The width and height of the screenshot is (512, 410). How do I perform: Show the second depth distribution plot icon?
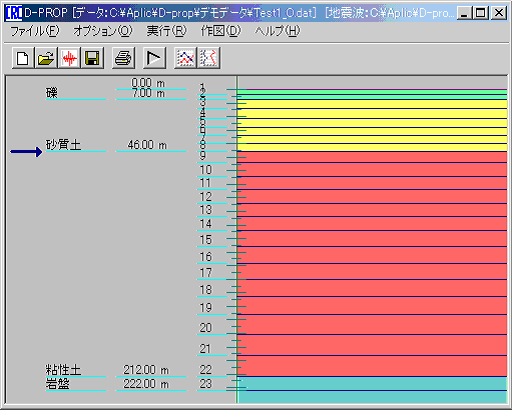pos(209,58)
